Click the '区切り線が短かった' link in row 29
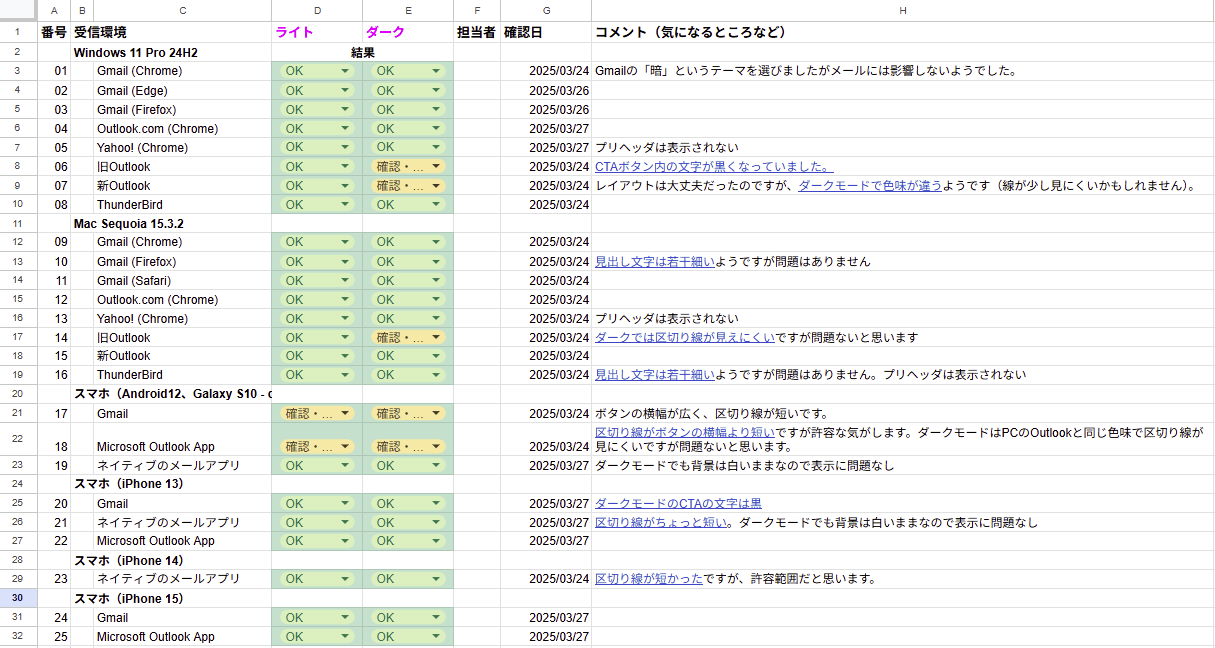Image resolution: width=1215 pixels, height=648 pixels. pyautogui.click(x=648, y=579)
